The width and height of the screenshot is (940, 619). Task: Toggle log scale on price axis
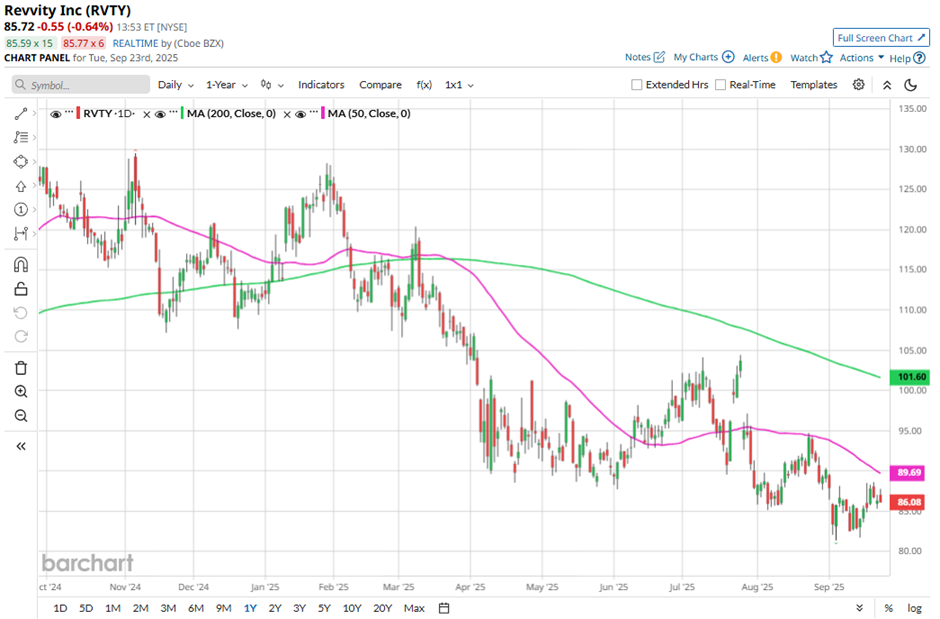(x=914, y=608)
